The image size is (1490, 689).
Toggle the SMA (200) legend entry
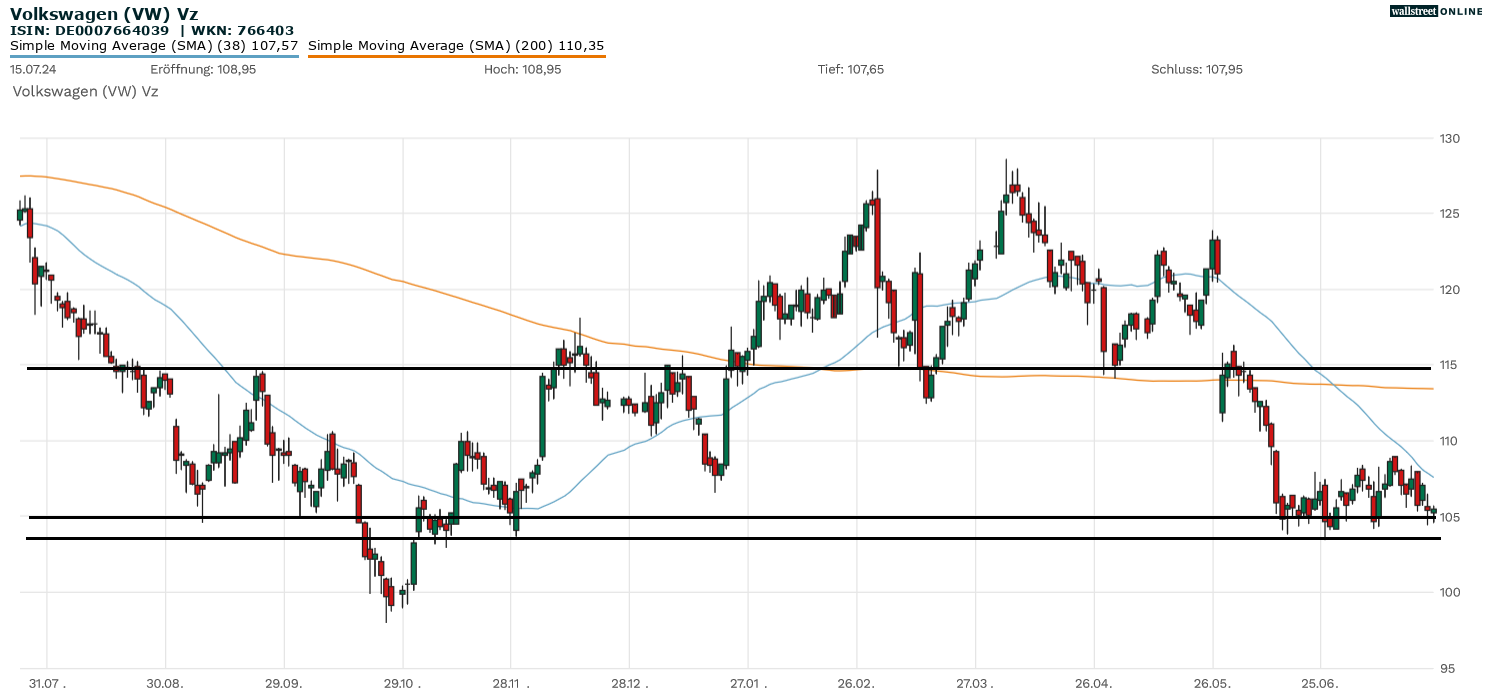coord(456,46)
